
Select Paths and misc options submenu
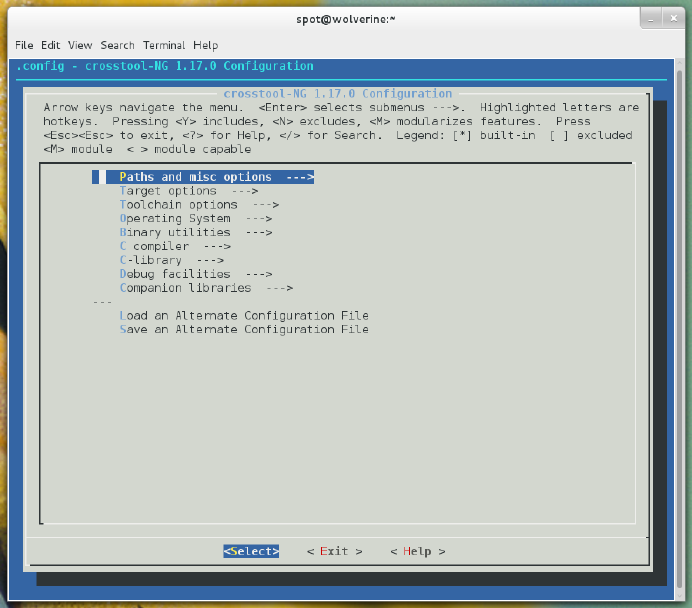tap(203, 177)
